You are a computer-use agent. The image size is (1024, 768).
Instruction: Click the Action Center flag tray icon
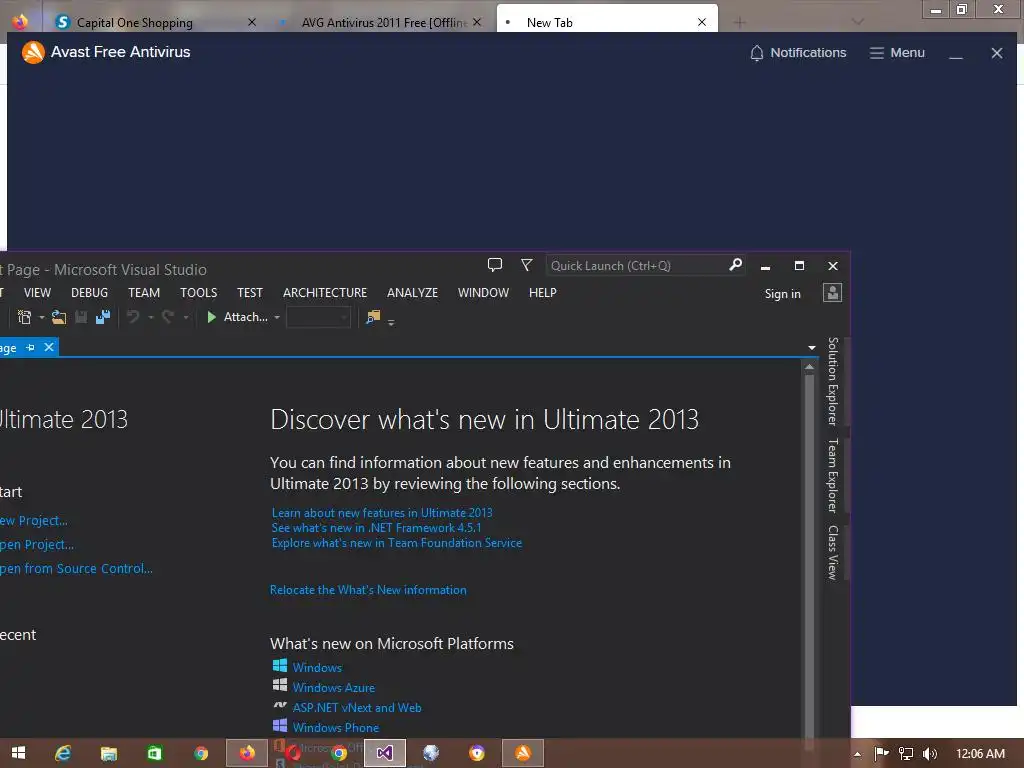pos(881,754)
